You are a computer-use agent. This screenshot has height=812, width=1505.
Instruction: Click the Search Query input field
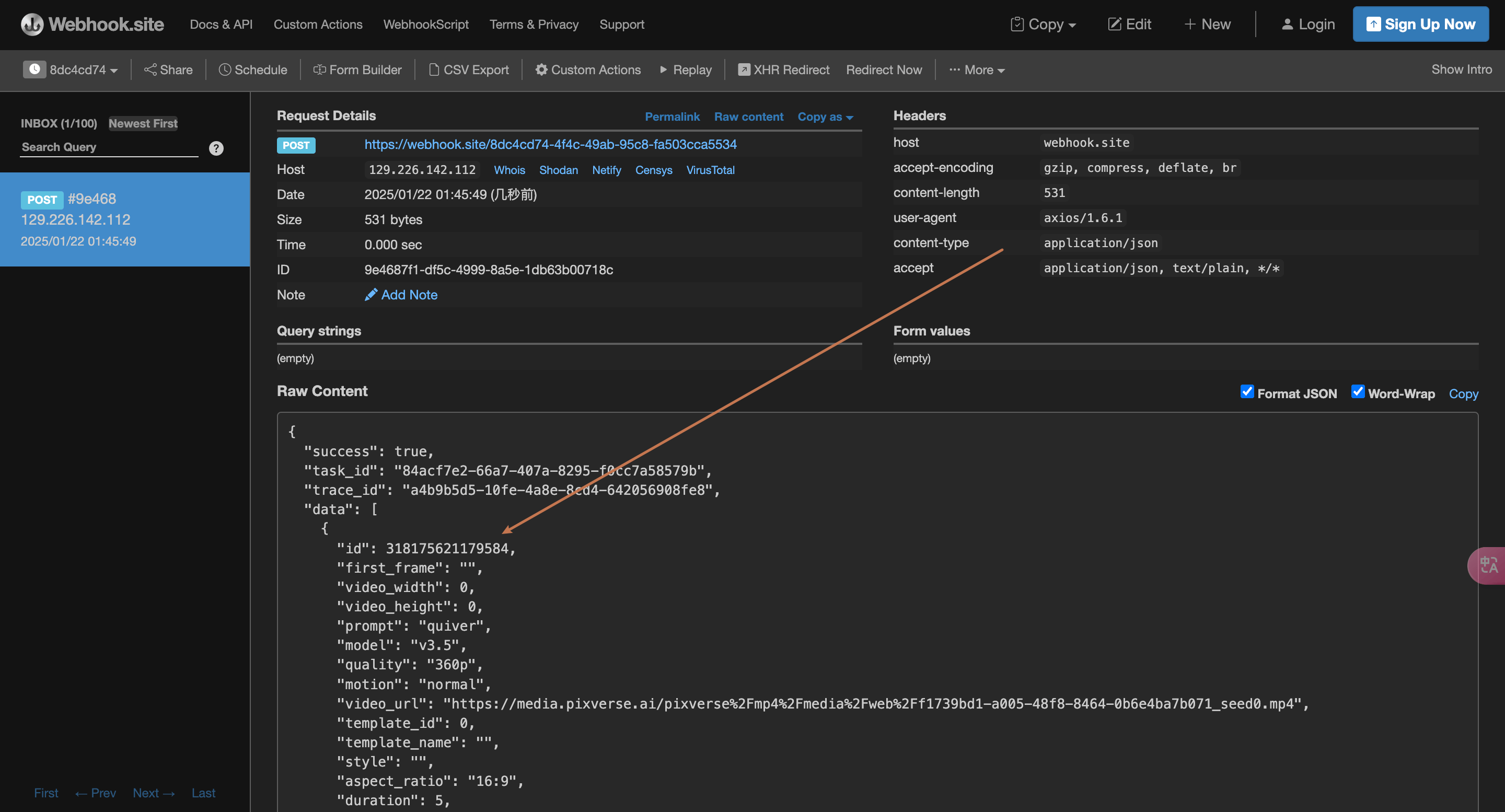click(x=109, y=147)
